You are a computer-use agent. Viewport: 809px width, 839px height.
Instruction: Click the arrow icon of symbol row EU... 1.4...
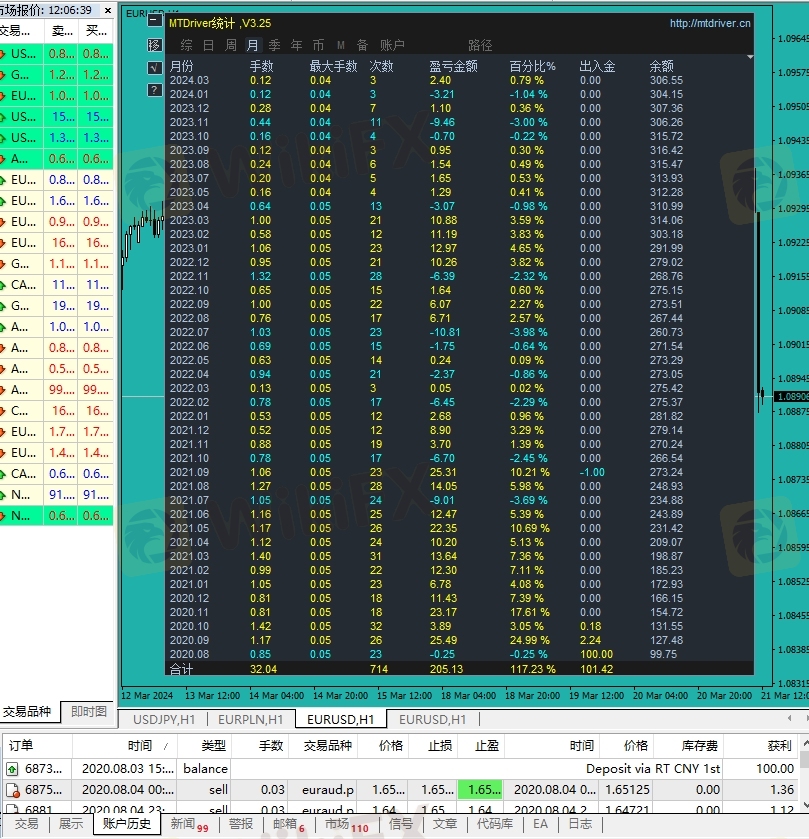pos(3,453)
